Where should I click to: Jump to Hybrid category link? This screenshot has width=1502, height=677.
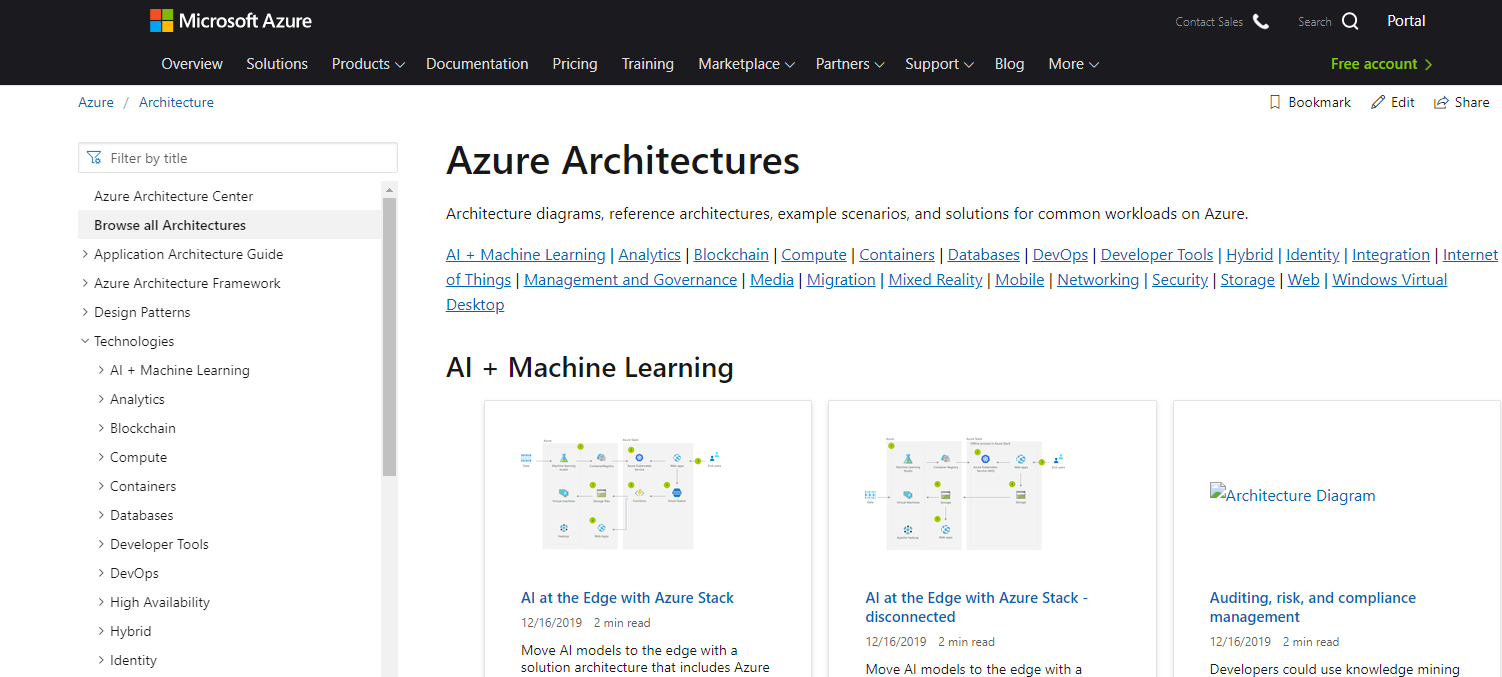pyautogui.click(x=1250, y=255)
